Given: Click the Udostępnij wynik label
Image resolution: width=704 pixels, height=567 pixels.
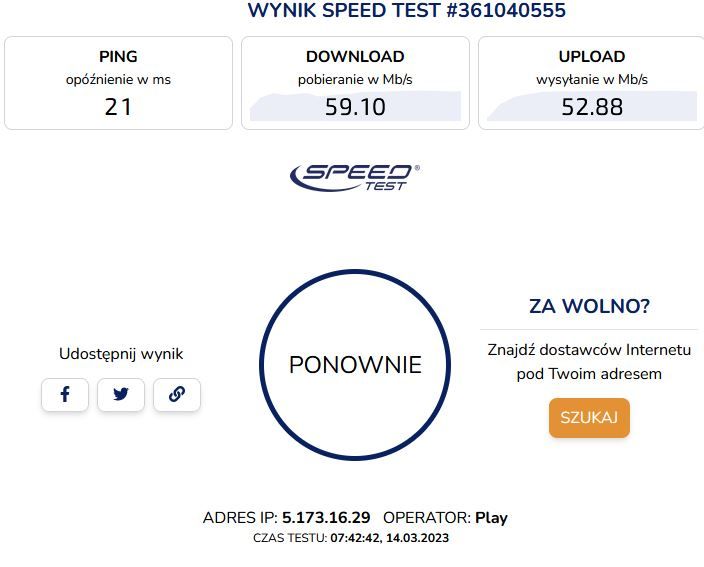Looking at the screenshot, I should (121, 354).
